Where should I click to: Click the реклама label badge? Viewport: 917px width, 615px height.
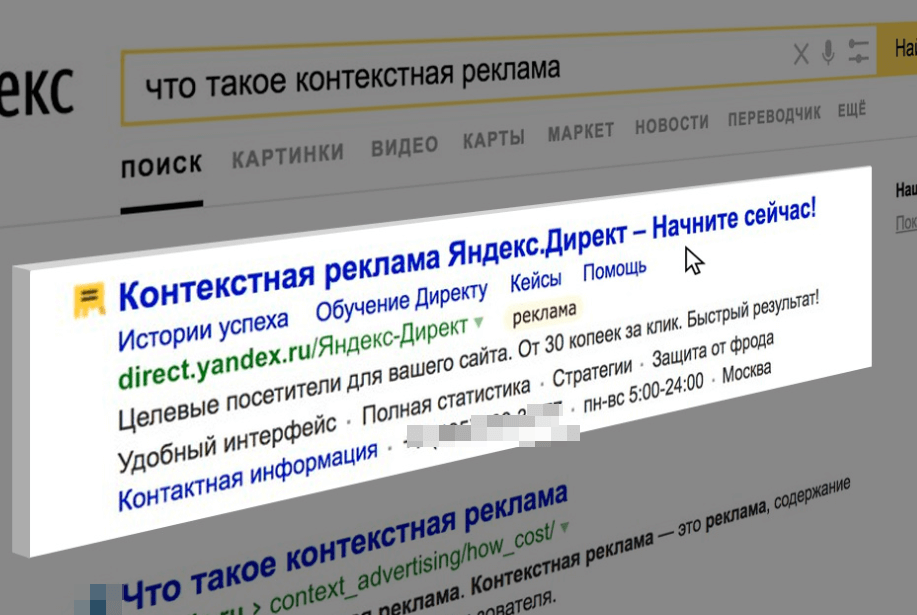click(544, 313)
